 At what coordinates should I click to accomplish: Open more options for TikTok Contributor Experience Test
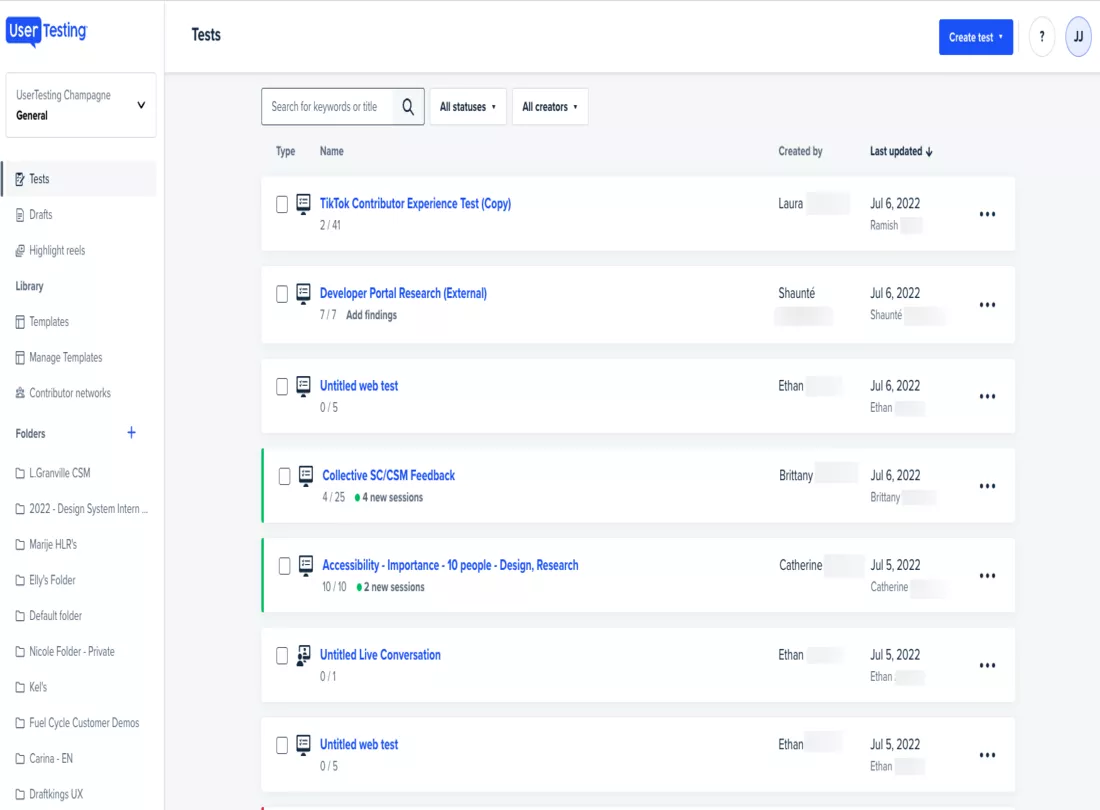click(987, 214)
